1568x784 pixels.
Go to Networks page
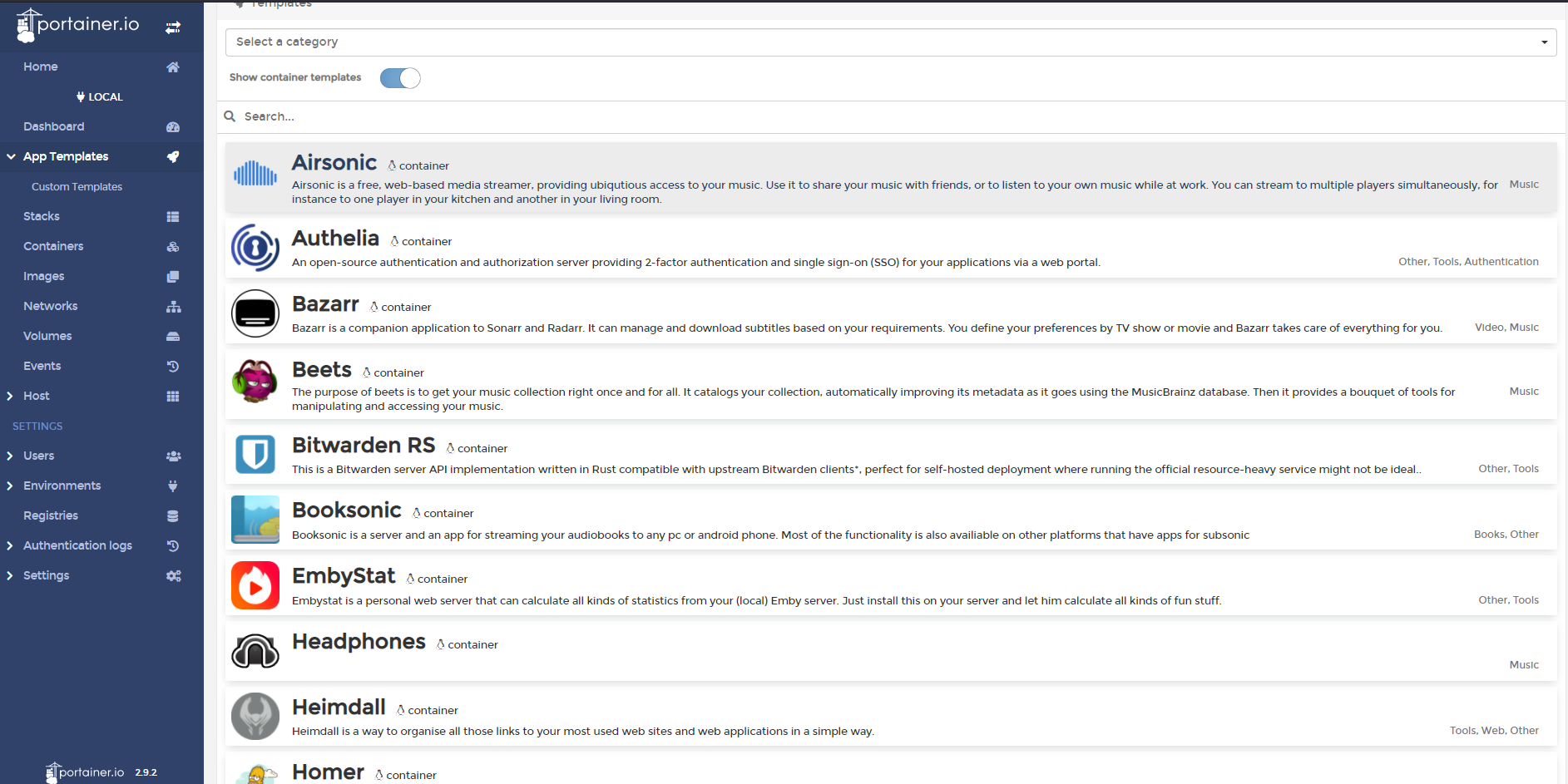pyautogui.click(x=51, y=306)
